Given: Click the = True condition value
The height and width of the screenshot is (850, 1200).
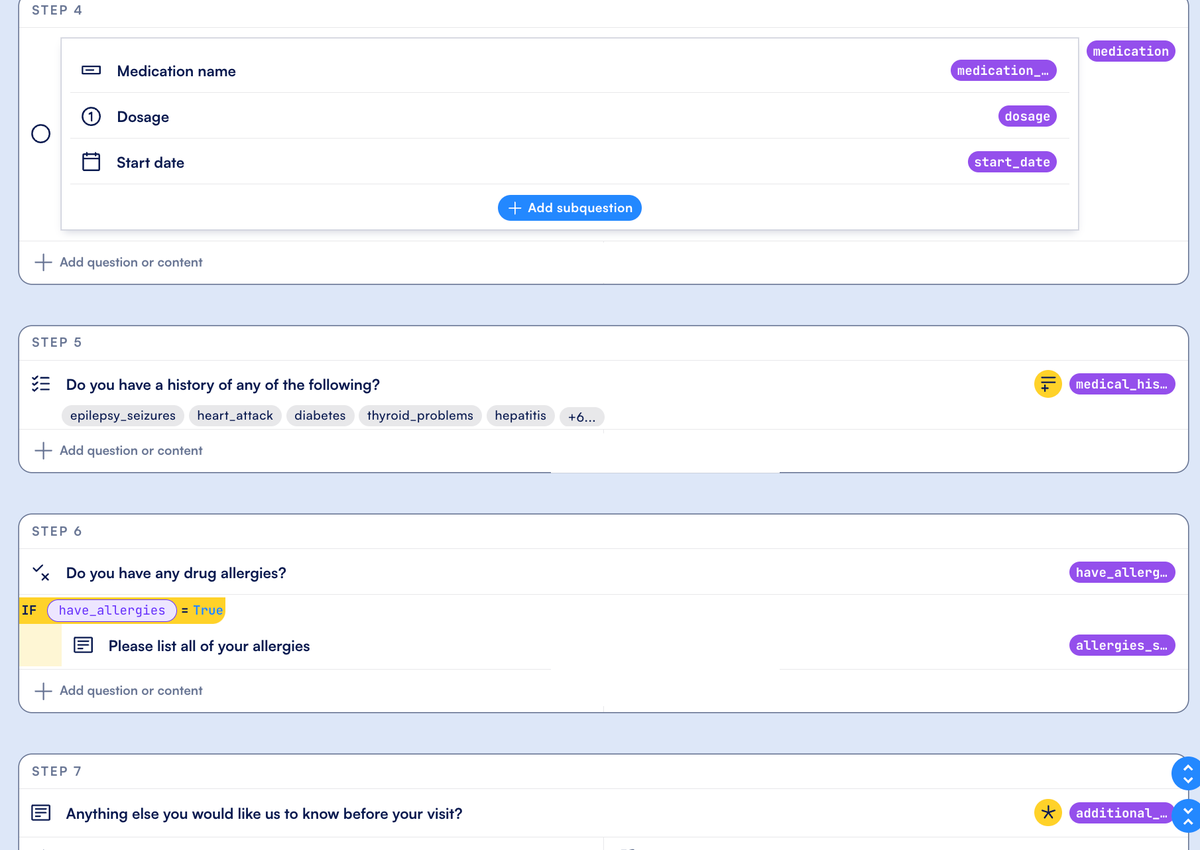Looking at the screenshot, I should pyautogui.click(x=202, y=610).
